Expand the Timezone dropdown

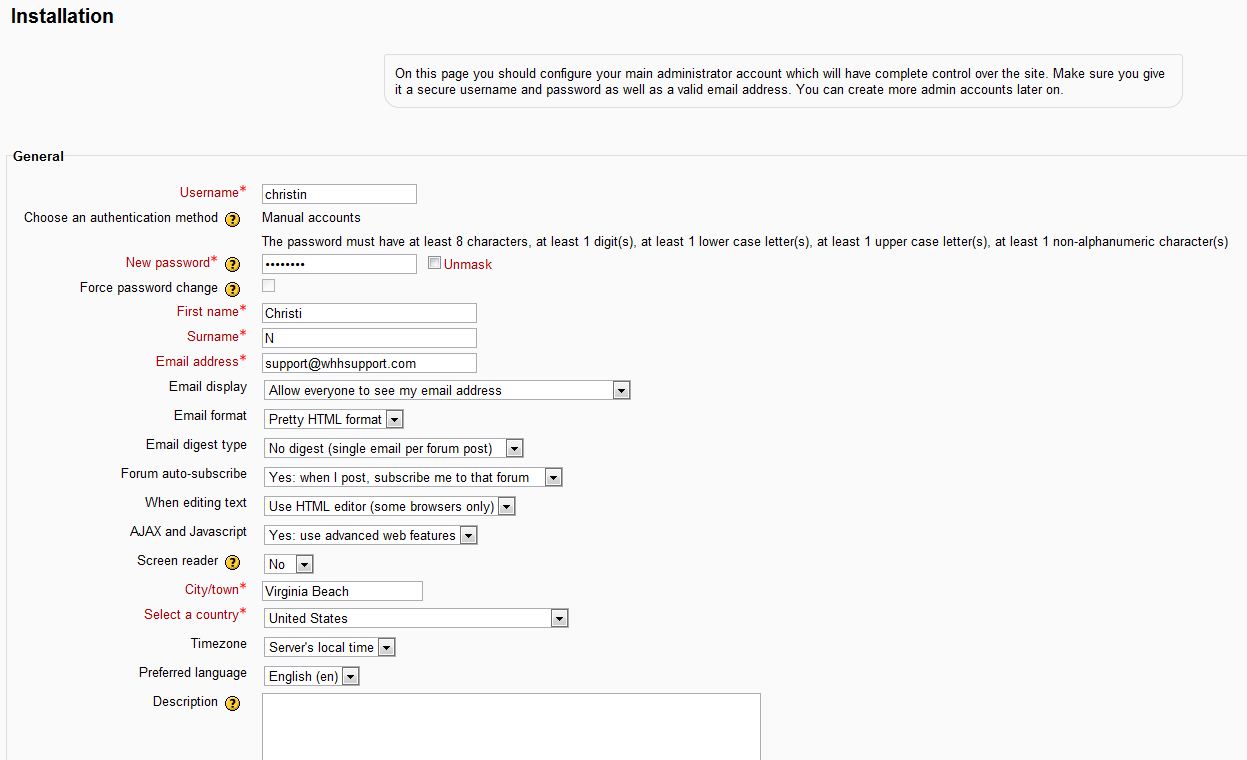(330, 647)
